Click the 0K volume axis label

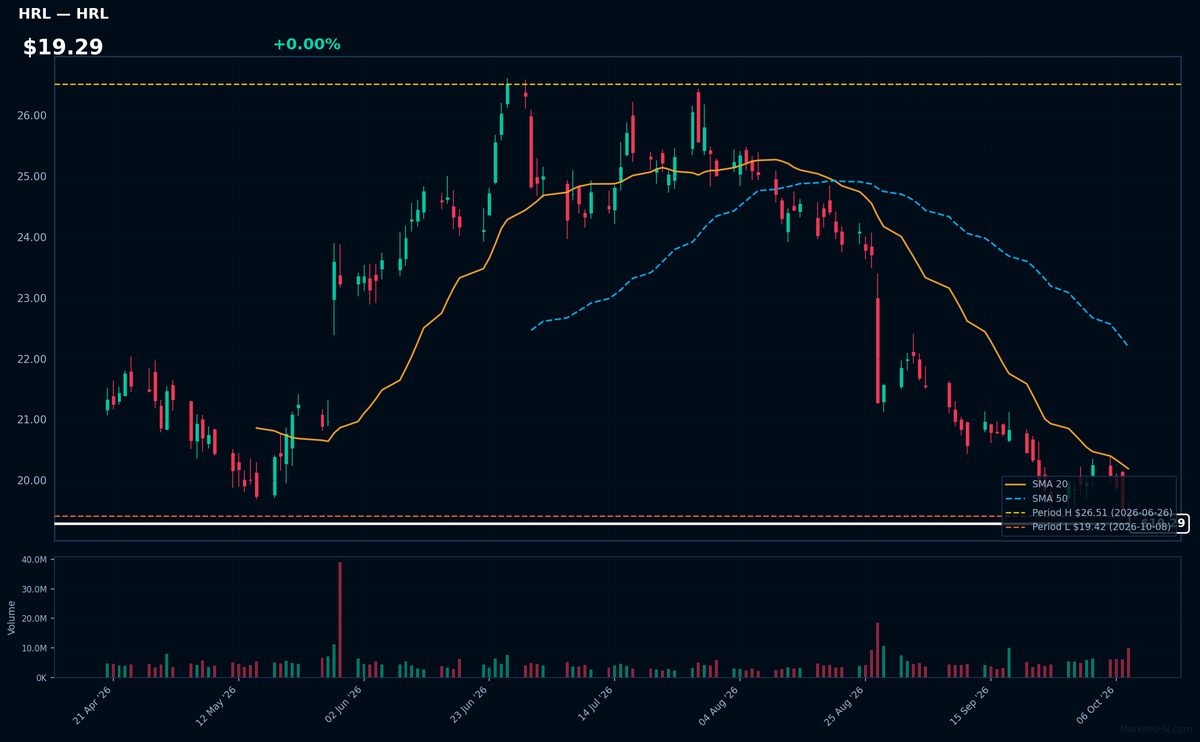tap(41, 678)
